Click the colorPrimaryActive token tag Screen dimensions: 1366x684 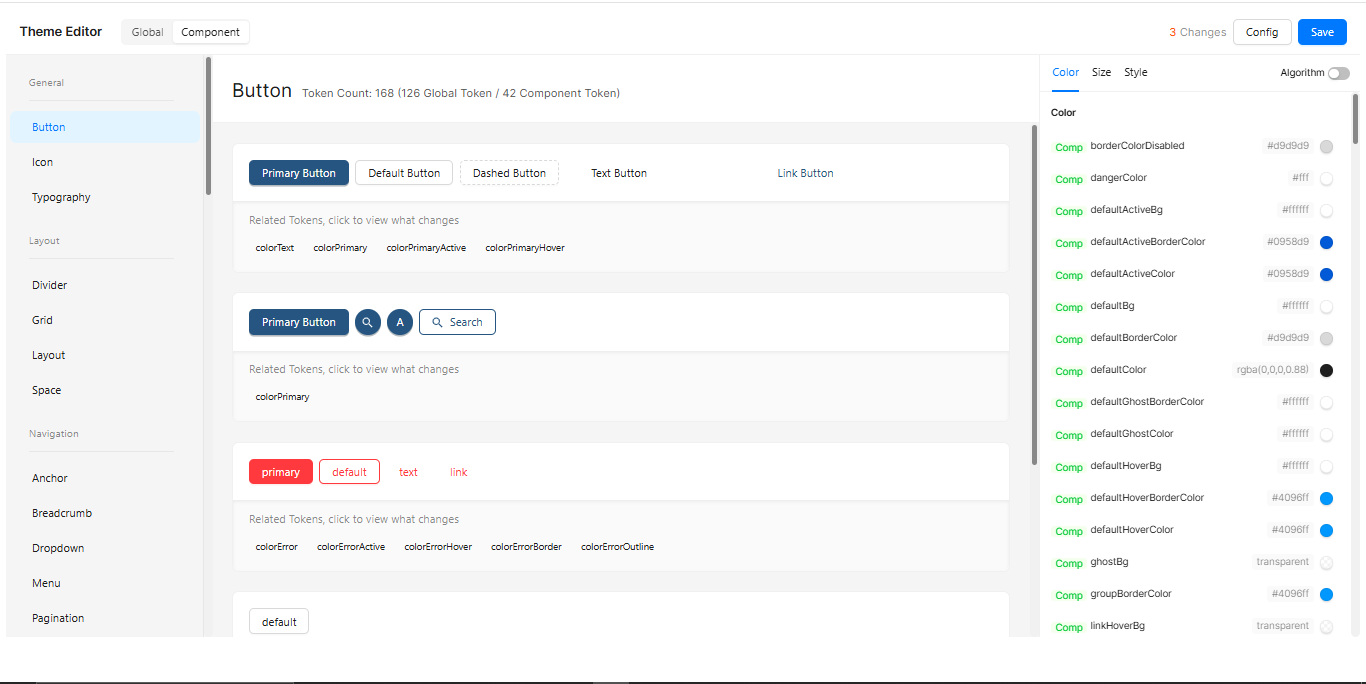pos(426,247)
